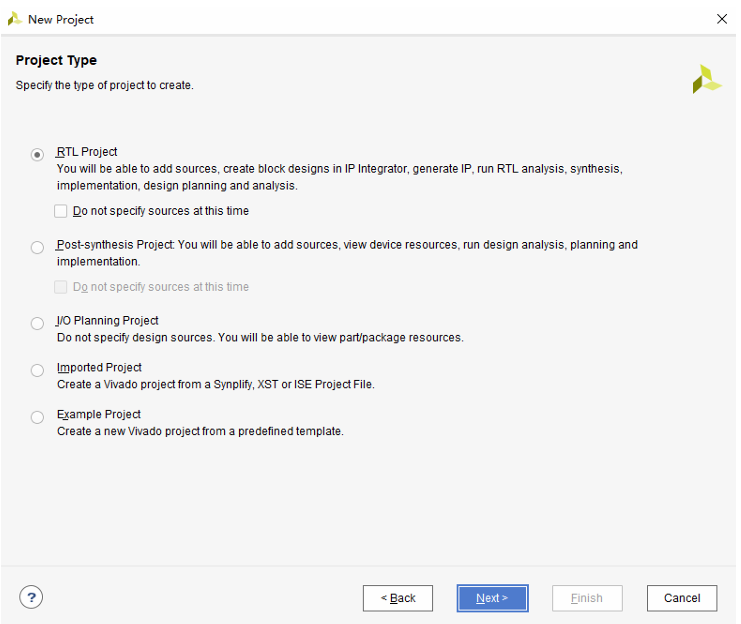Select the RTL Project radio button

point(37,155)
